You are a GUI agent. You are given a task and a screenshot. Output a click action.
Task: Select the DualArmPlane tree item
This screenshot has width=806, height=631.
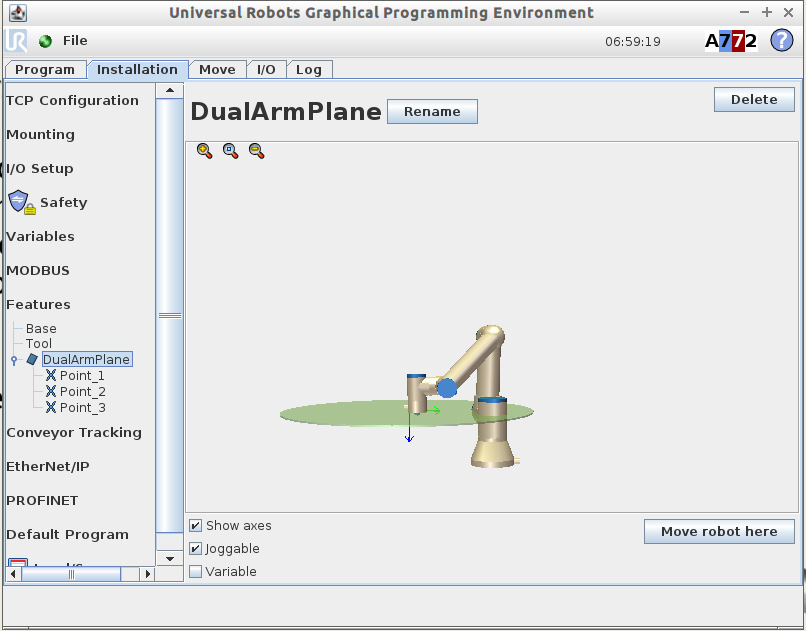pos(86,359)
